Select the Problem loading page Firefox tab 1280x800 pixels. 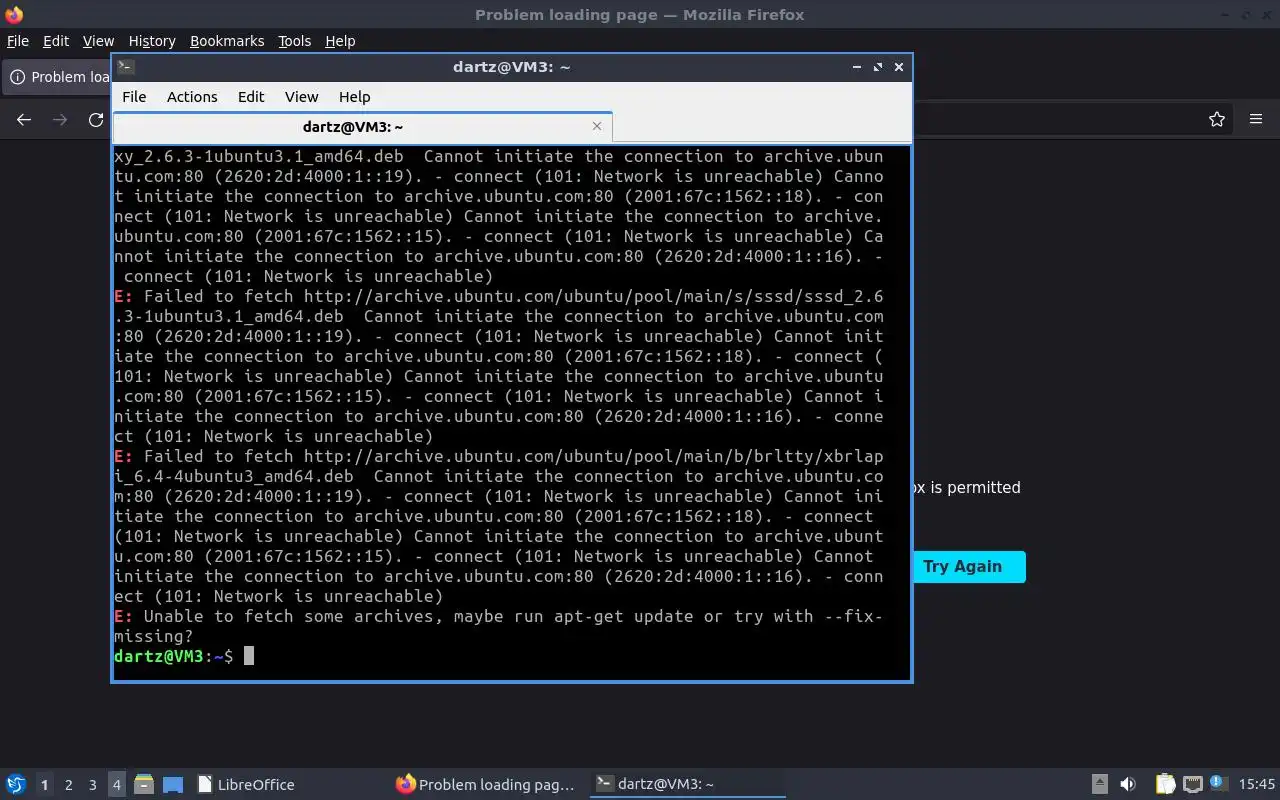pos(58,77)
